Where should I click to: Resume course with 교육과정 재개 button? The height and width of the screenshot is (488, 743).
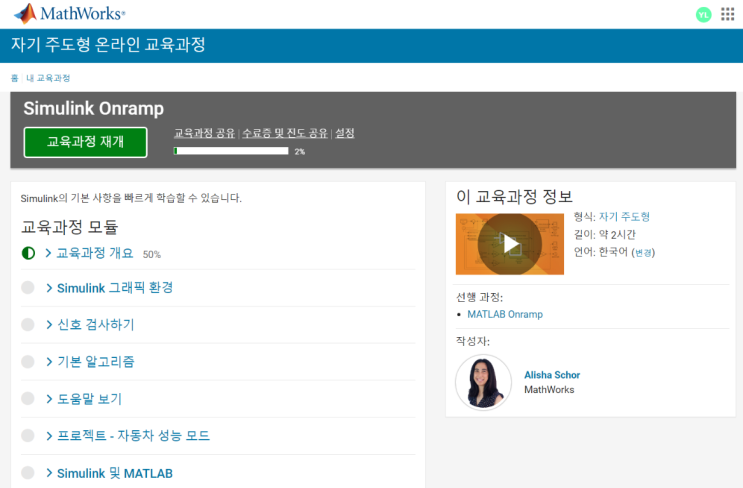[85, 142]
